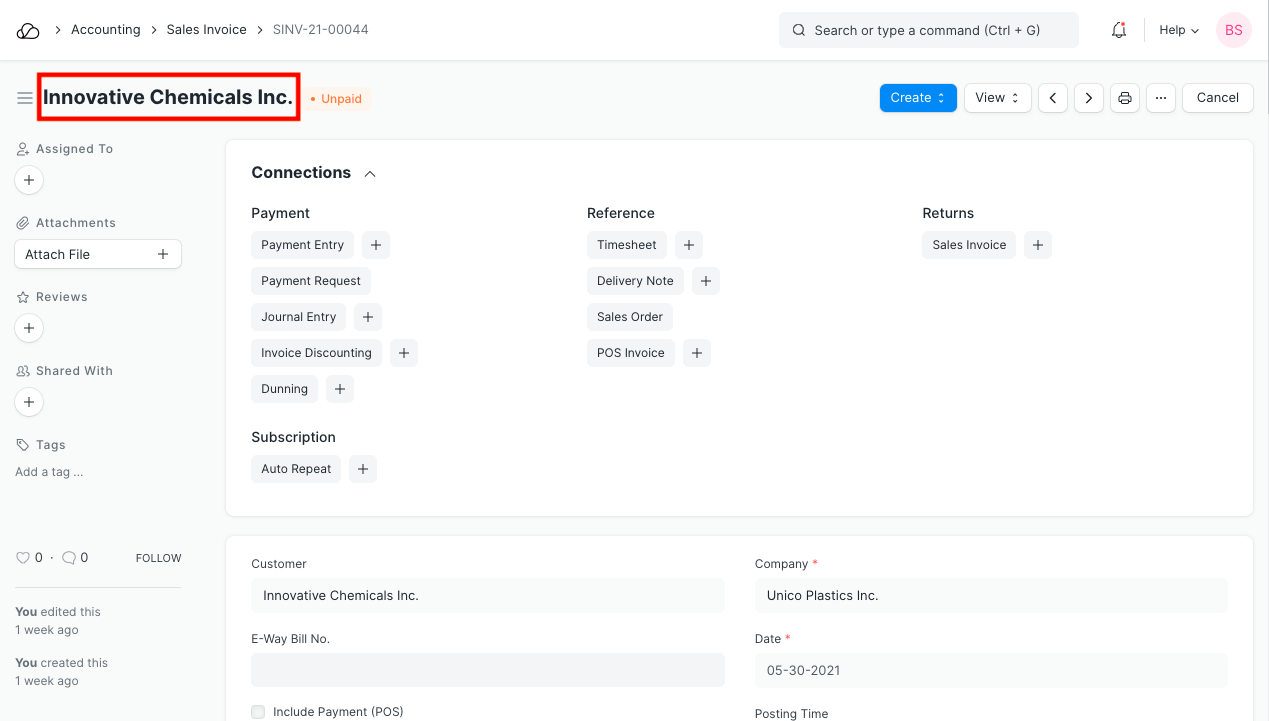Cancel this sales invoice
This screenshot has width=1269, height=721.
coord(1217,98)
